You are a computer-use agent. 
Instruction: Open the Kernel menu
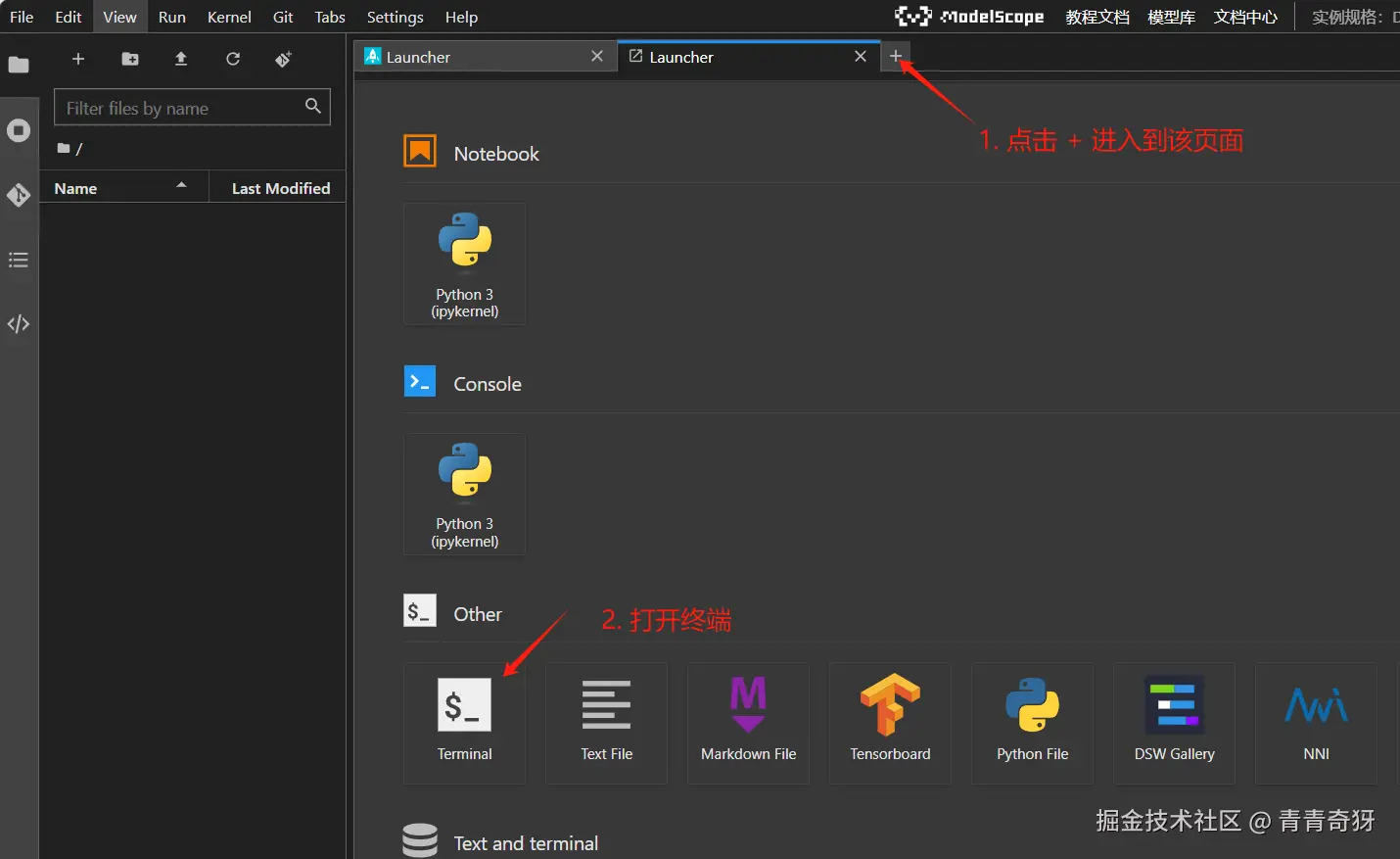pyautogui.click(x=229, y=17)
